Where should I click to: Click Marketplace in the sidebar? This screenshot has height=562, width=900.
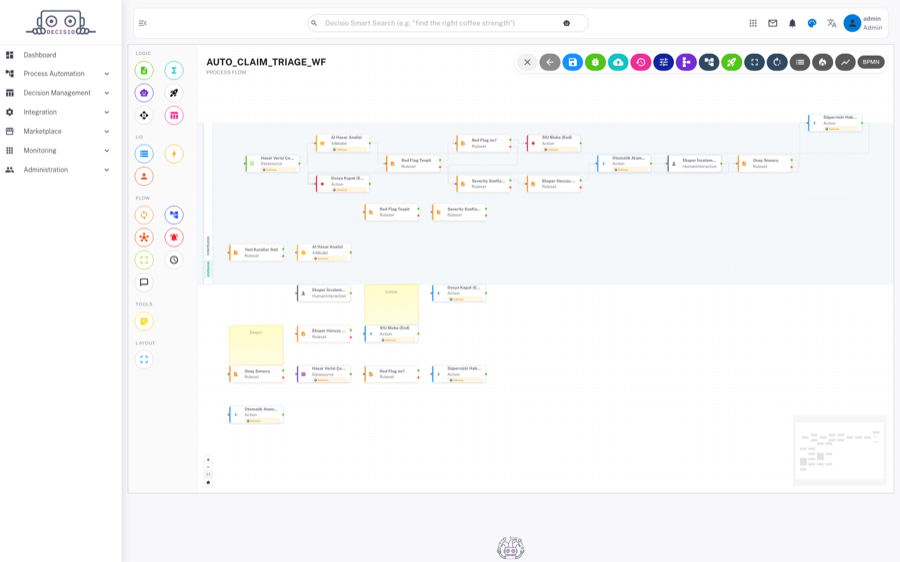pyautogui.click(x=42, y=131)
